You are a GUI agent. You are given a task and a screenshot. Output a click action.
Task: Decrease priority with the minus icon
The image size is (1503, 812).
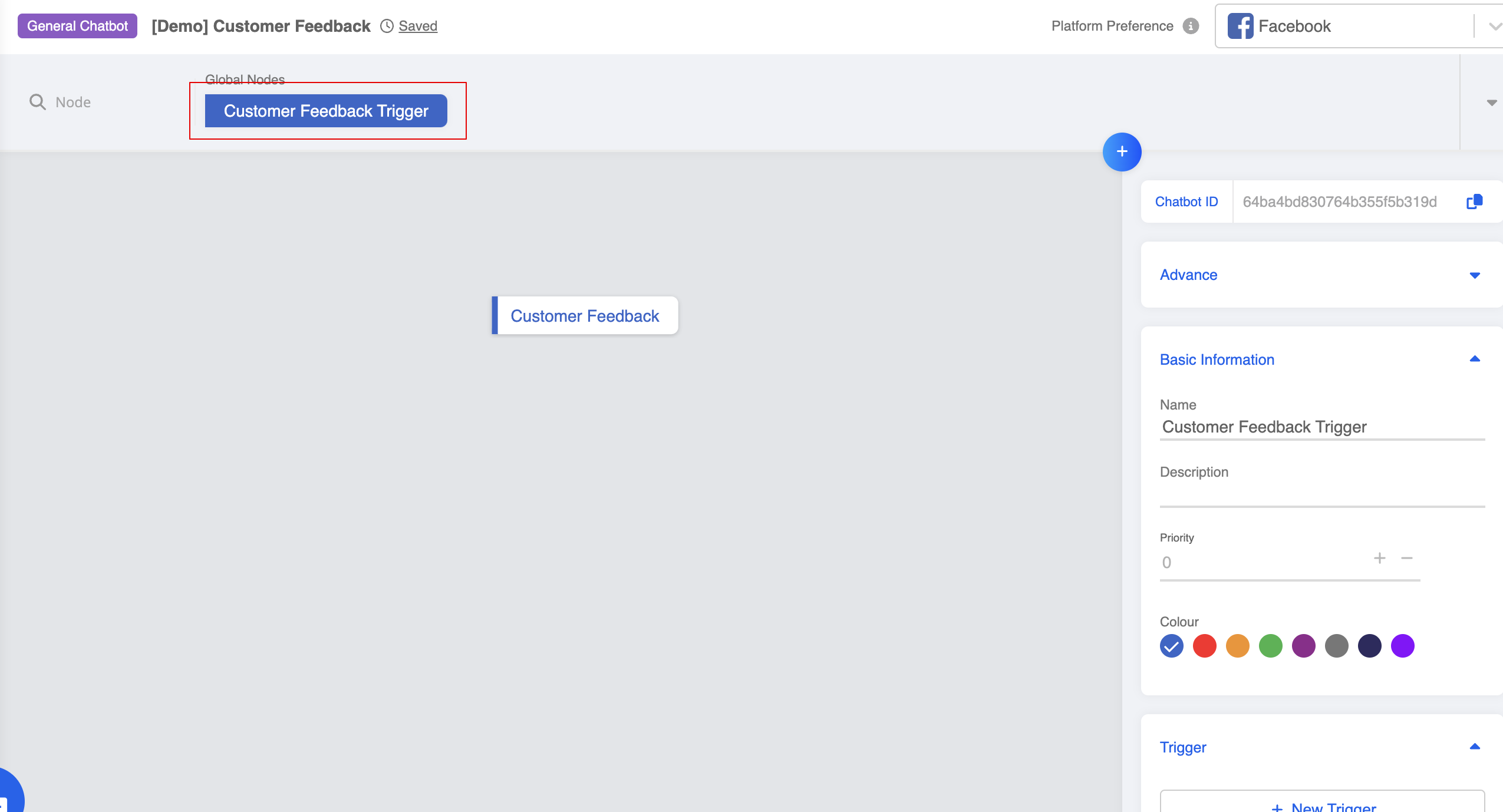[x=1406, y=558]
